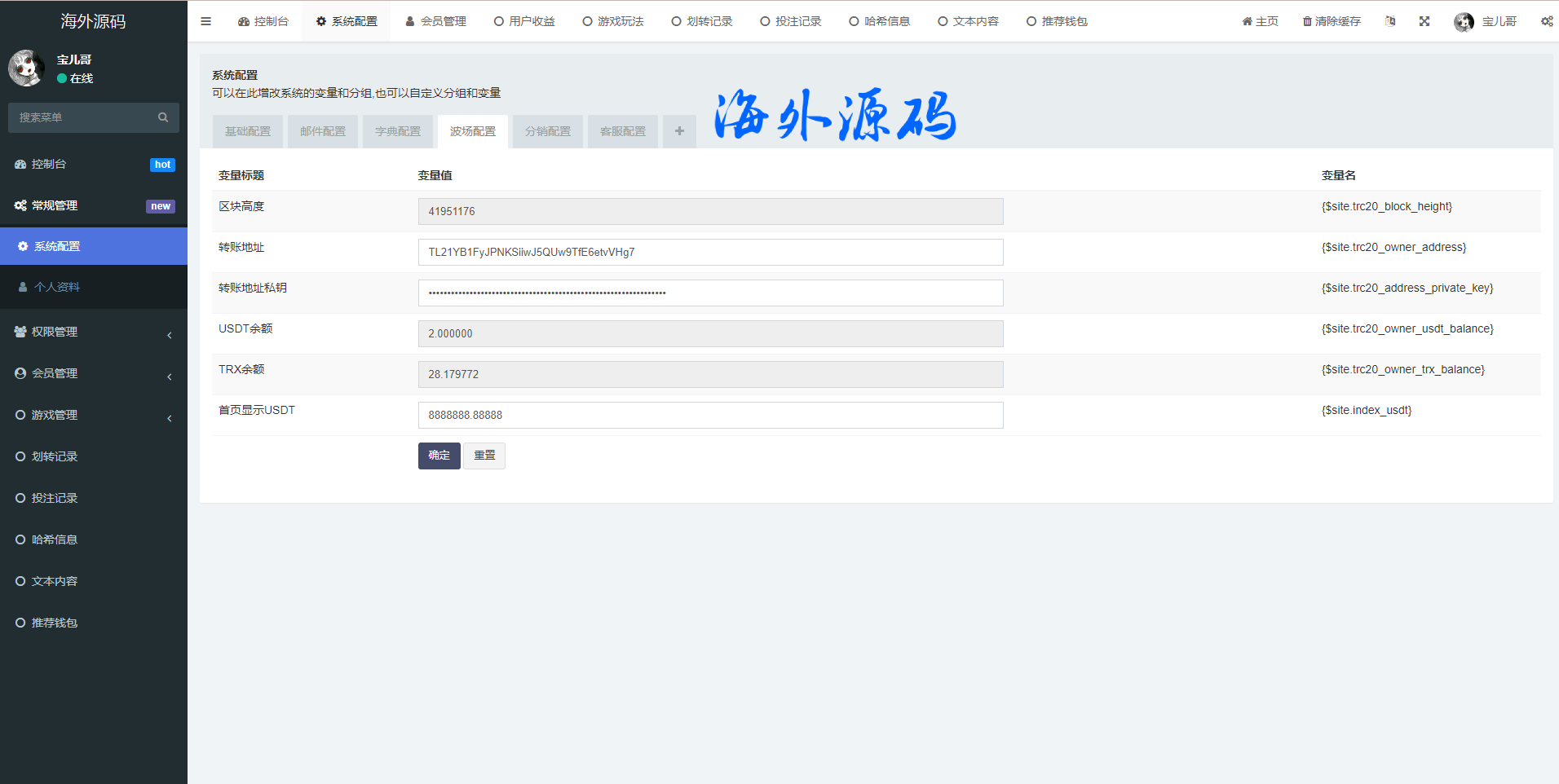Toggle the sidebar with the hamburger icon
This screenshot has width=1559, height=784.
tap(205, 21)
